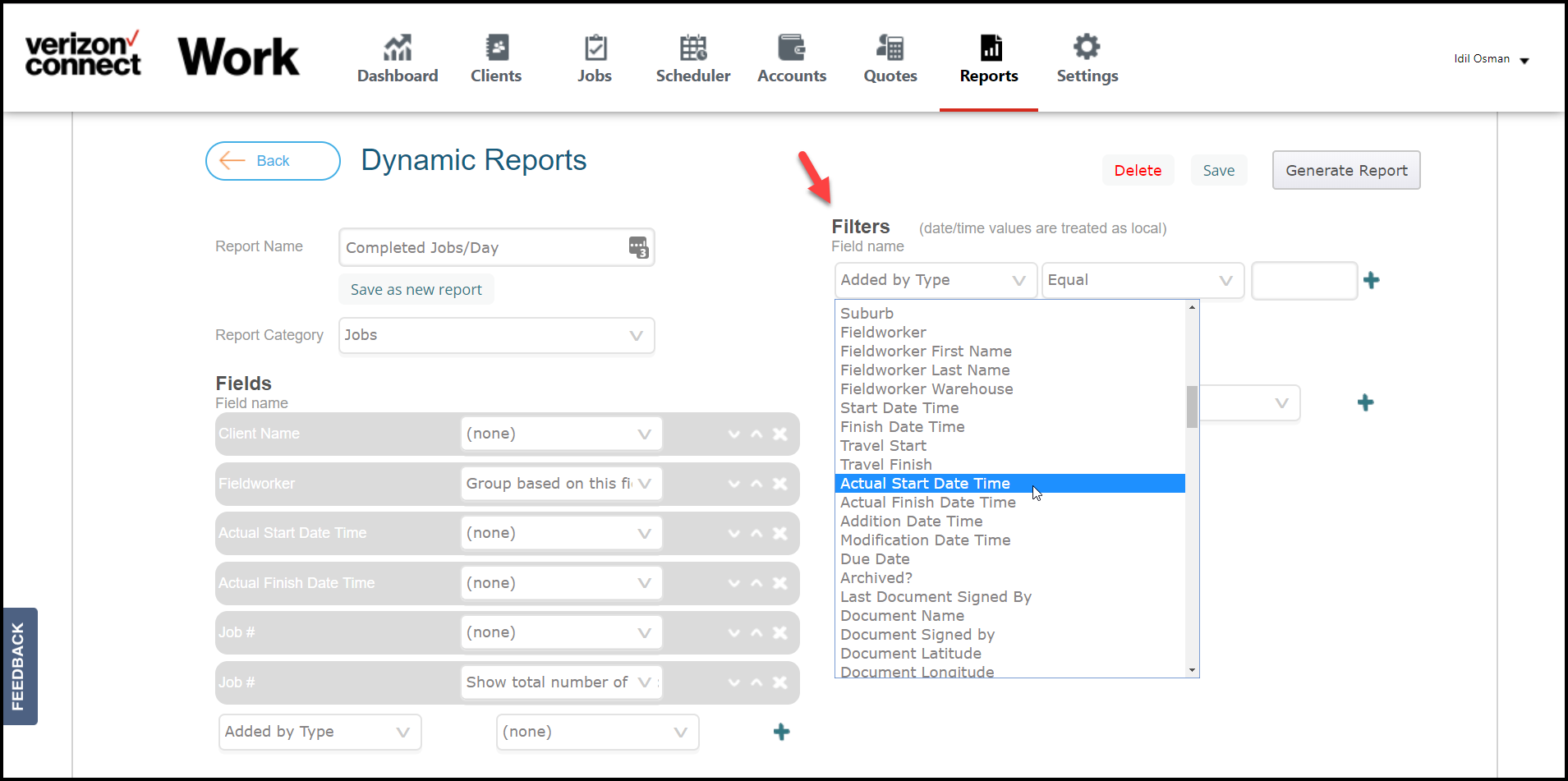1568x781 pixels.
Task: Open the Clients icon
Action: (x=497, y=48)
